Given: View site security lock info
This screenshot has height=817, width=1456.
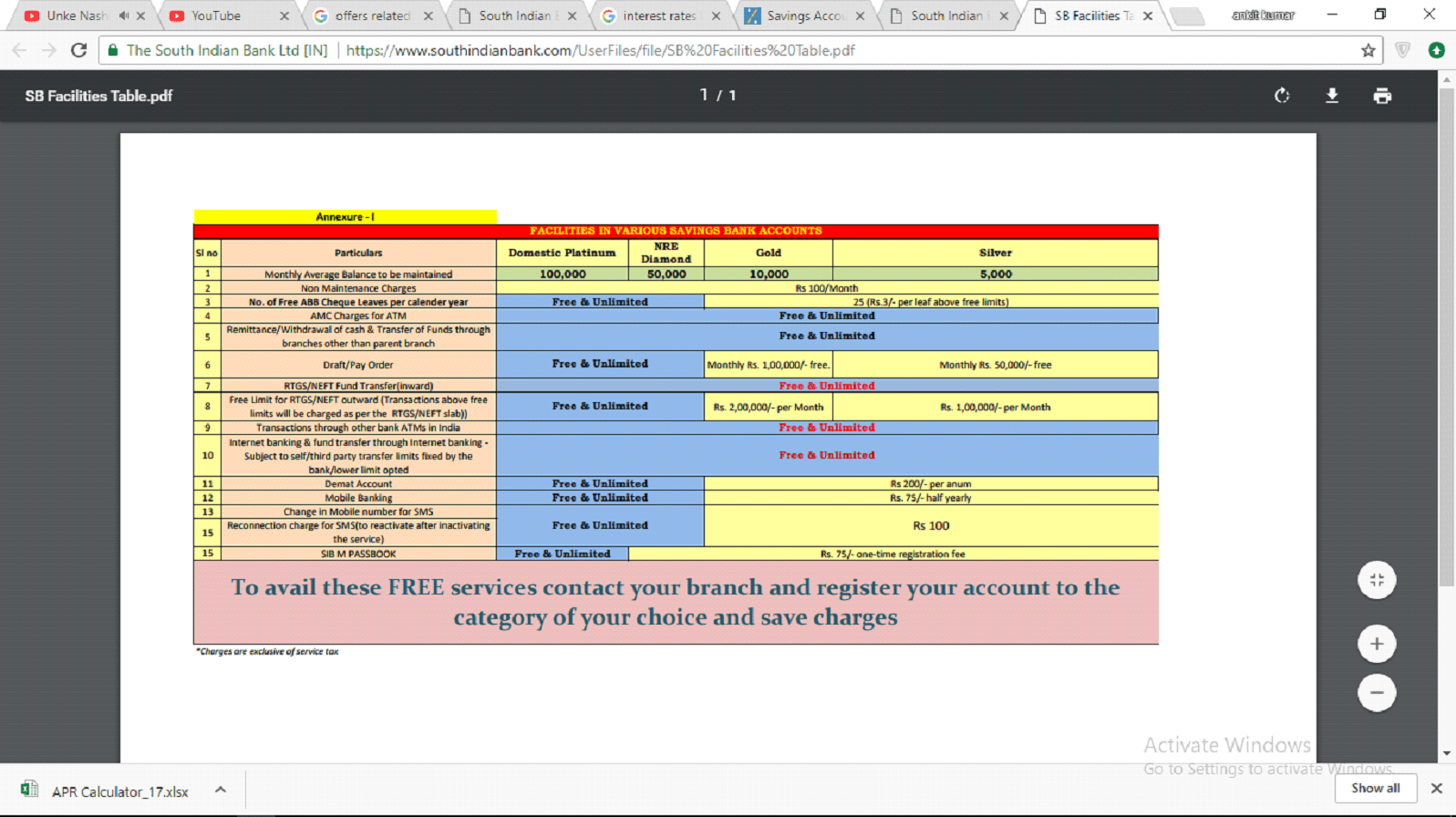Looking at the screenshot, I should pyautogui.click(x=113, y=50).
